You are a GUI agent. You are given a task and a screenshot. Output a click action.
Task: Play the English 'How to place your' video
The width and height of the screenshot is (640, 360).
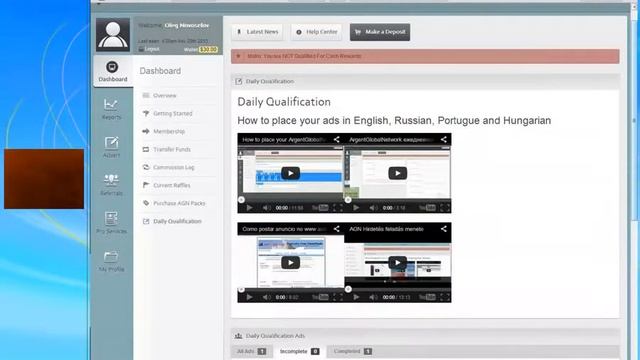[x=291, y=173]
